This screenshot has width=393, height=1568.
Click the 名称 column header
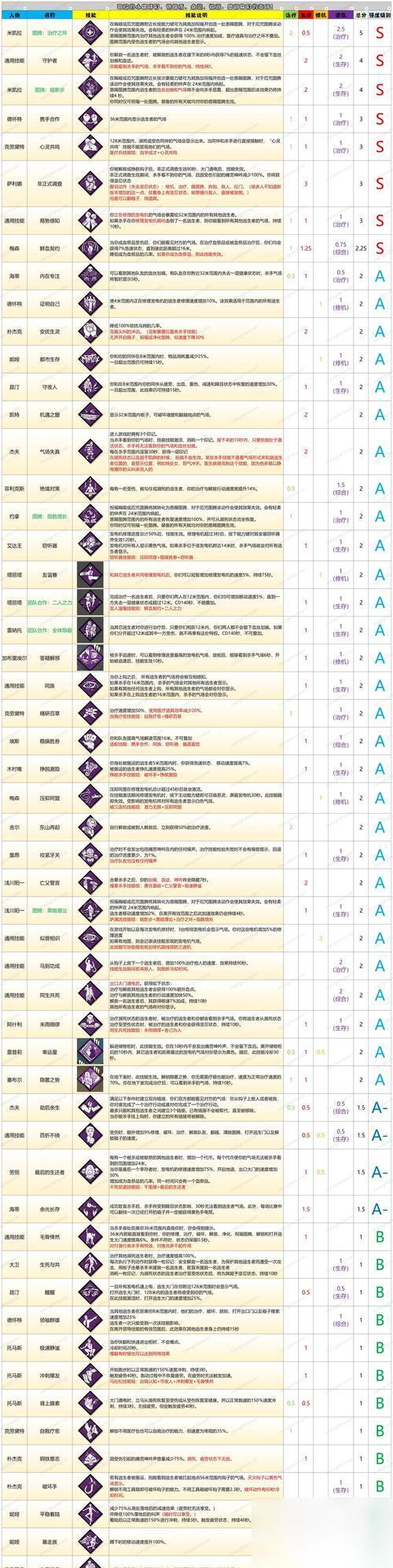51,15
